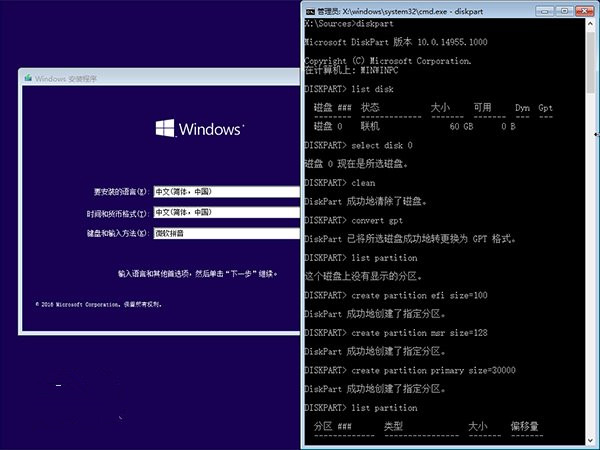Image resolution: width=600 pixels, height=450 pixels.
Task: Click the cmd scrollbar up arrow
Action: click(590, 24)
